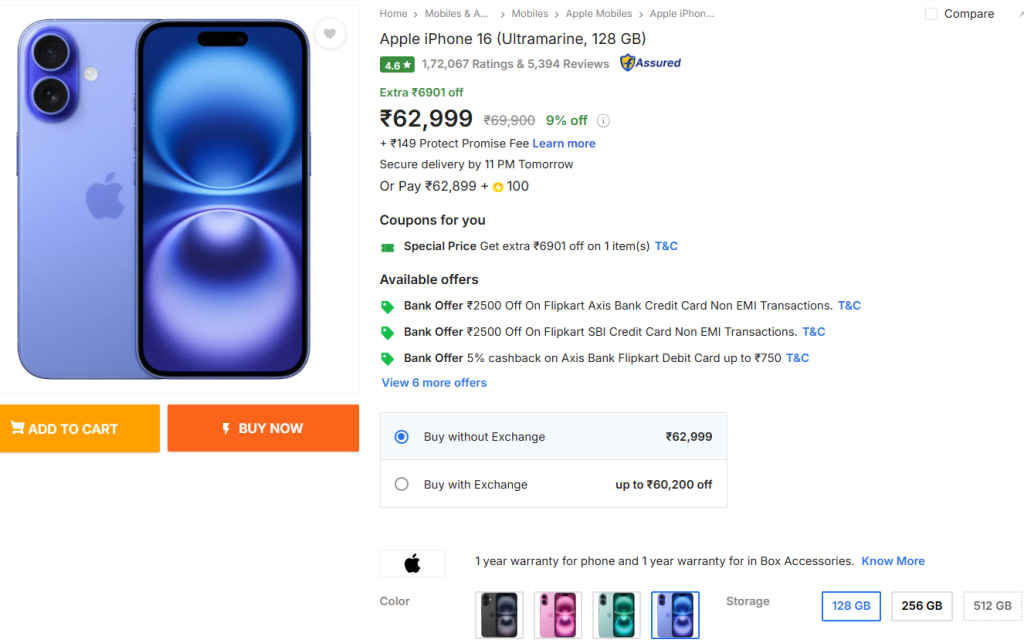This screenshot has height=643, width=1024.
Task: Select Buy with Exchange option
Action: click(402, 484)
